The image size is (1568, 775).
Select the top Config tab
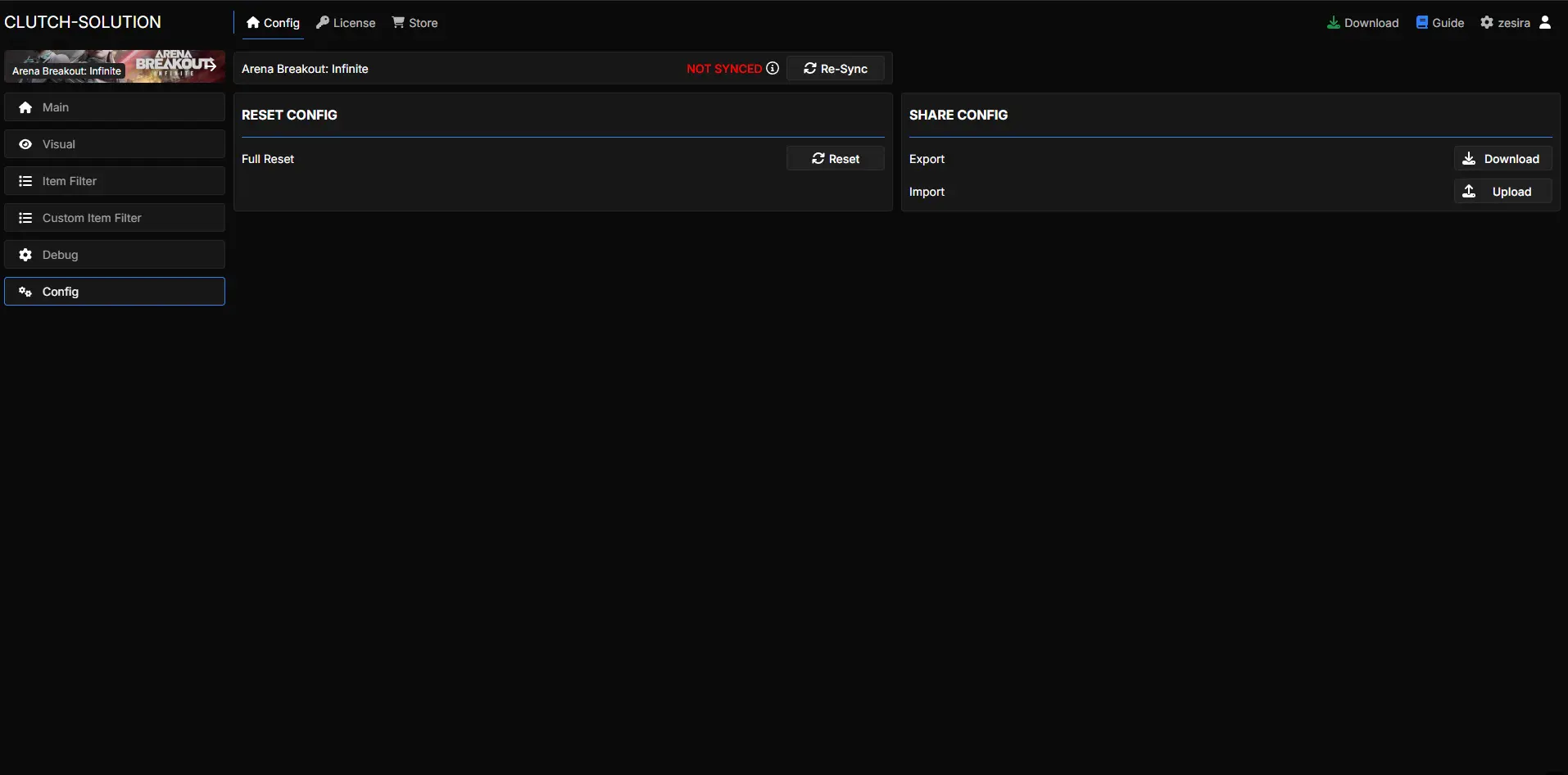pyautogui.click(x=273, y=23)
